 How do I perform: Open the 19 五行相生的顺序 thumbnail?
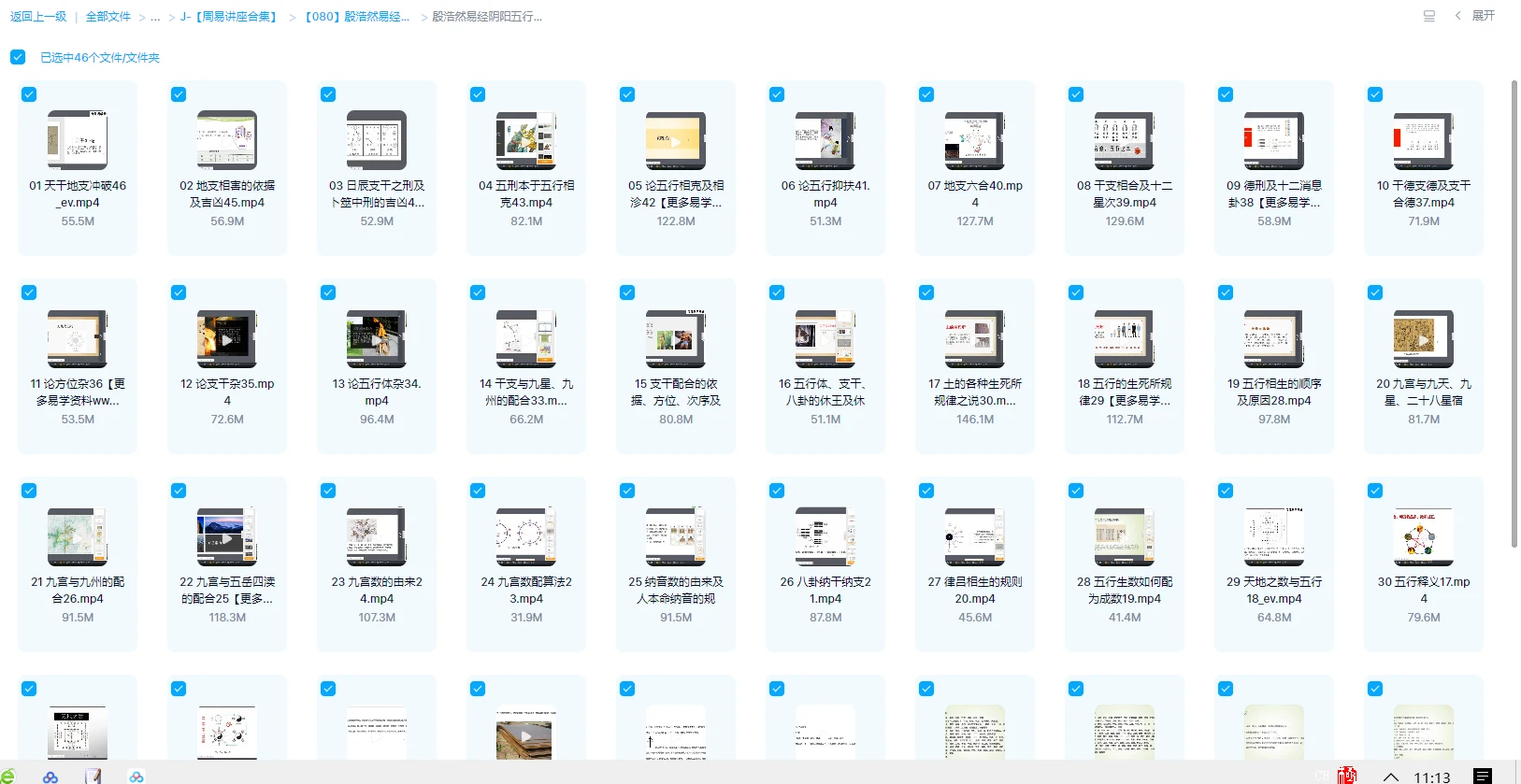coord(1274,338)
